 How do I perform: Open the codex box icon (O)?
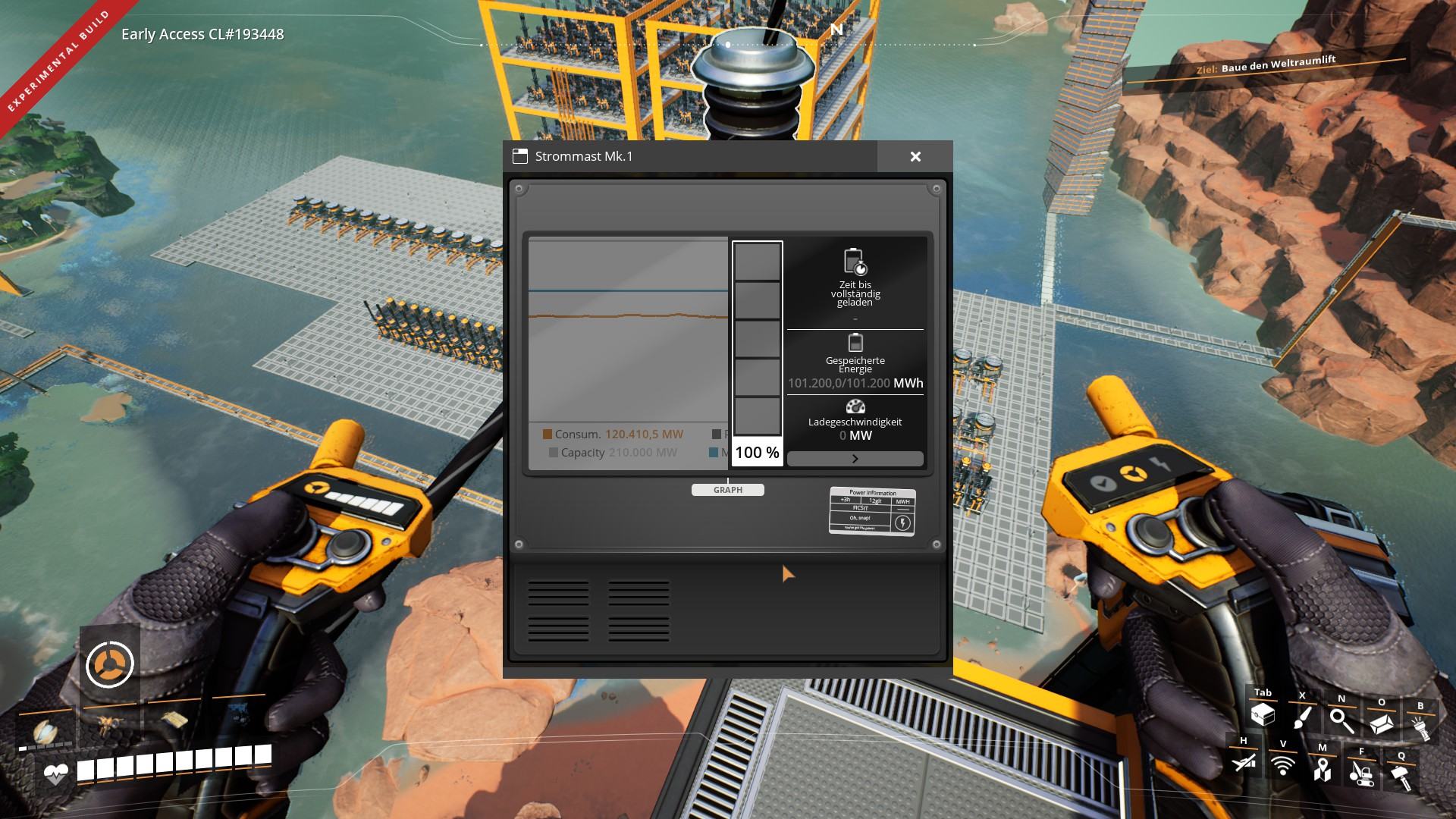point(1382,723)
